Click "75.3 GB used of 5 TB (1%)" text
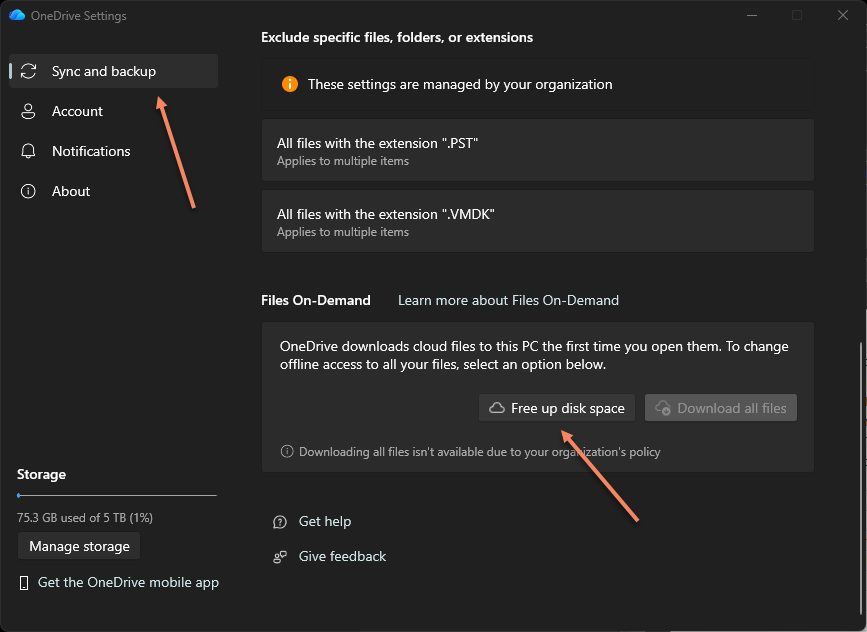This screenshot has width=867, height=632. (x=85, y=518)
